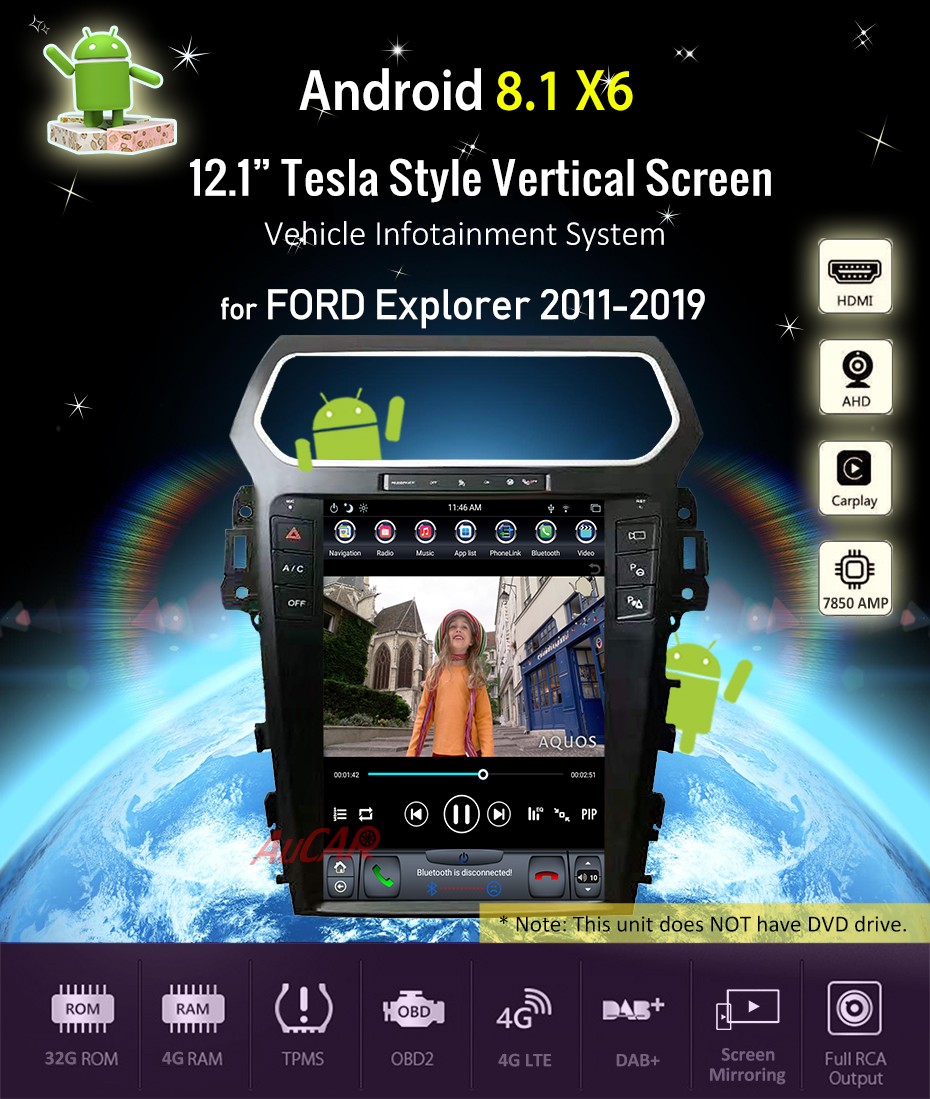
Task: Go to home screen via house icon
Action: pyautogui.click(x=341, y=868)
